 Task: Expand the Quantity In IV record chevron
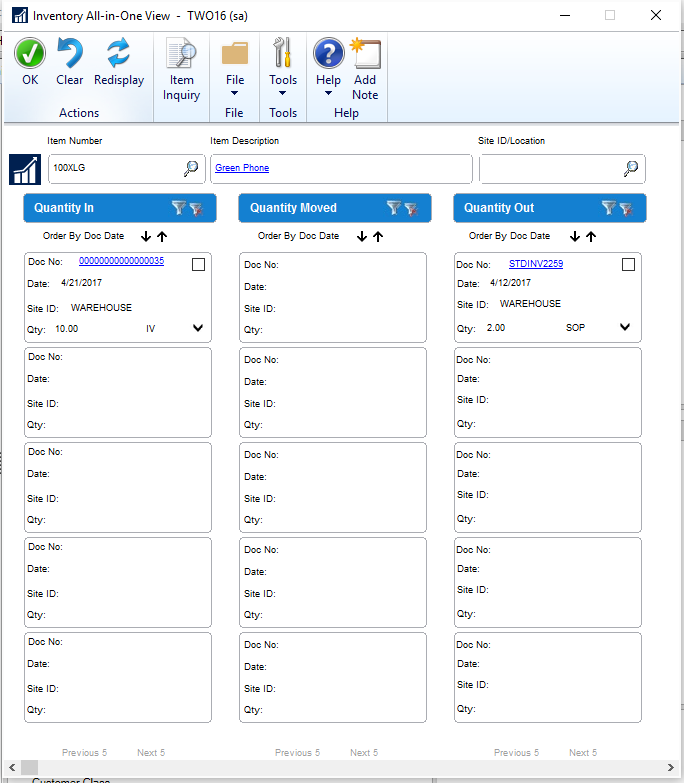pyautogui.click(x=198, y=328)
